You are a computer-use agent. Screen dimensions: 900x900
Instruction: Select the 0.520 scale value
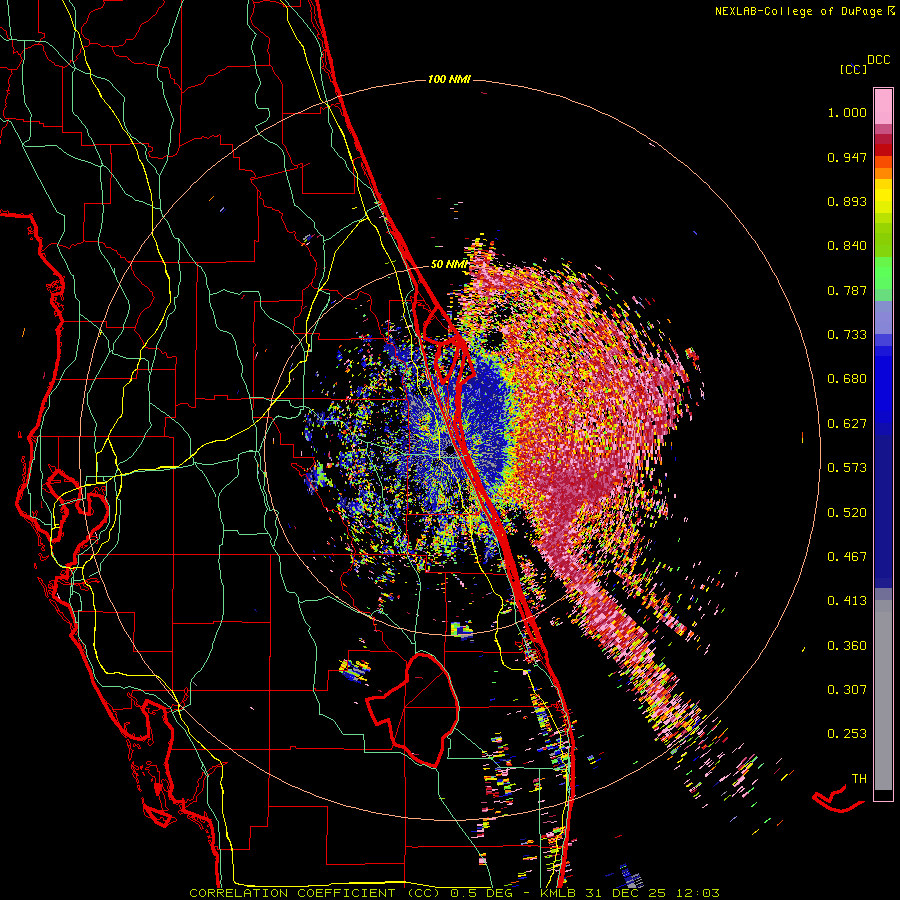click(847, 513)
